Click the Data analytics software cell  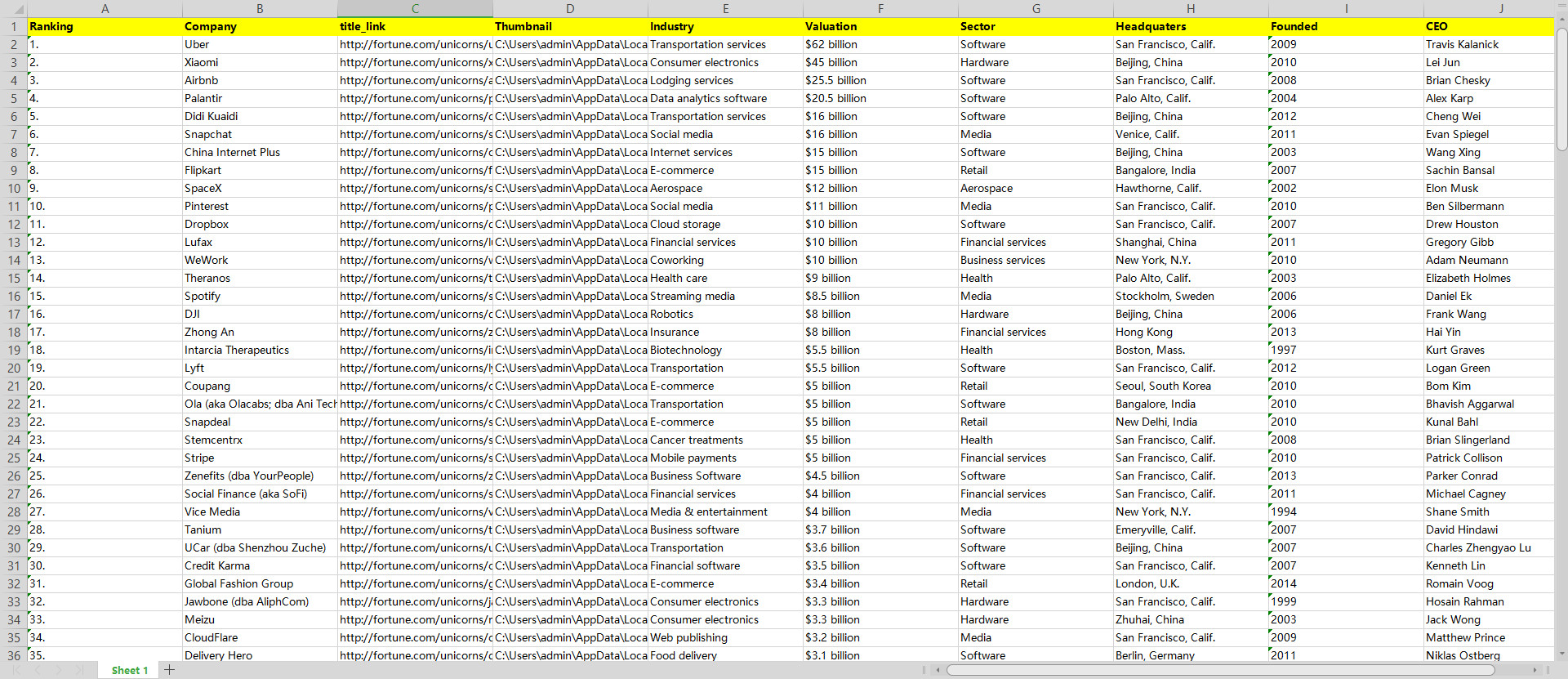tap(725, 98)
